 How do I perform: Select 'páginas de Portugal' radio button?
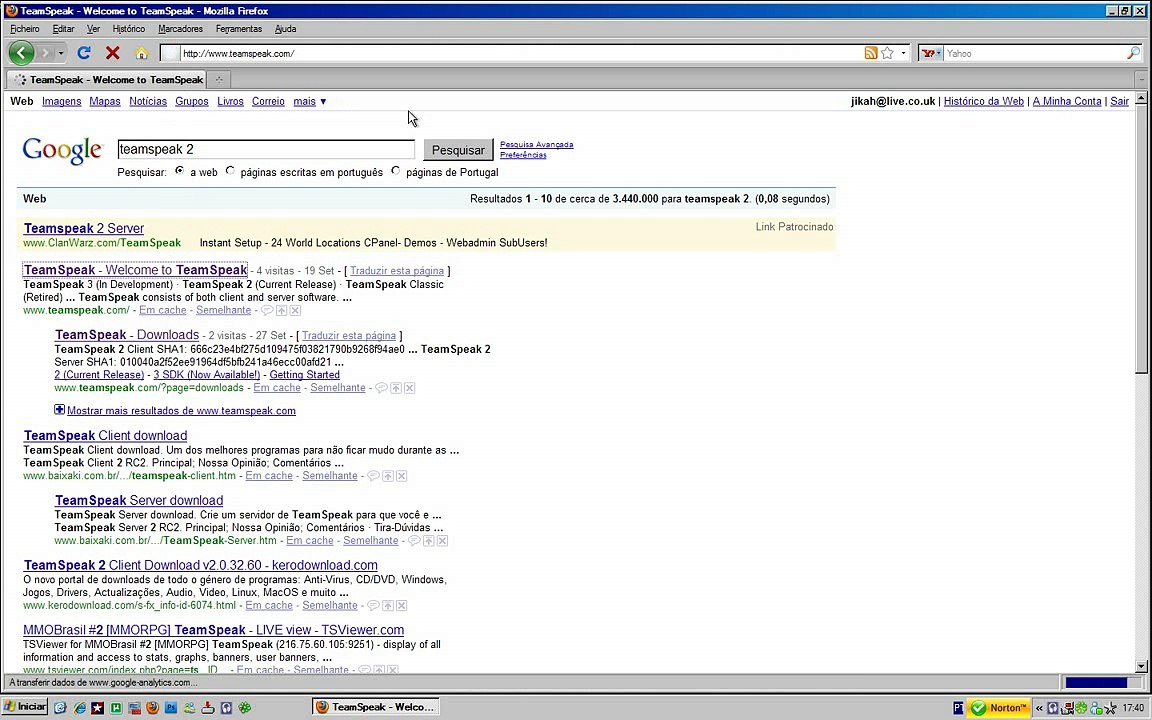tap(396, 171)
